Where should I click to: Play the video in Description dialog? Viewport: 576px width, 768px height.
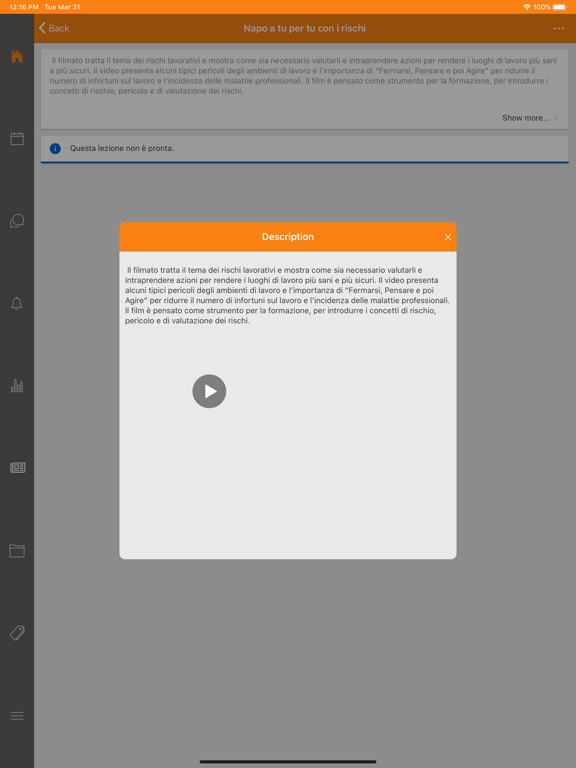209,391
